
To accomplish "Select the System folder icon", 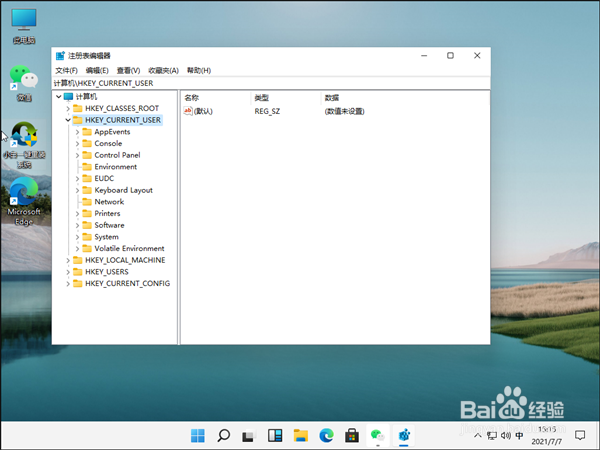I will pos(87,237).
